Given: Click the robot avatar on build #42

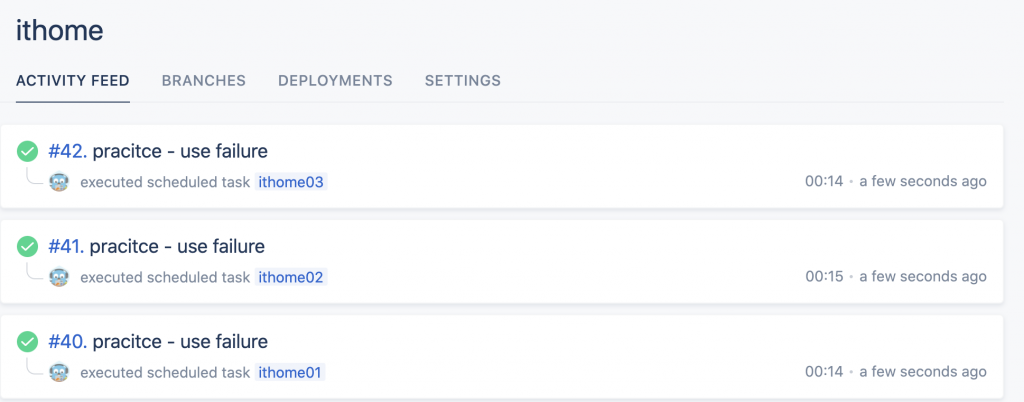Looking at the screenshot, I should click(60, 182).
